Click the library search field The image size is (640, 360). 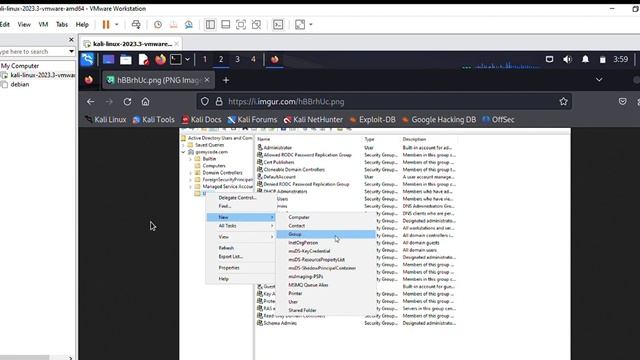[x=33, y=52]
